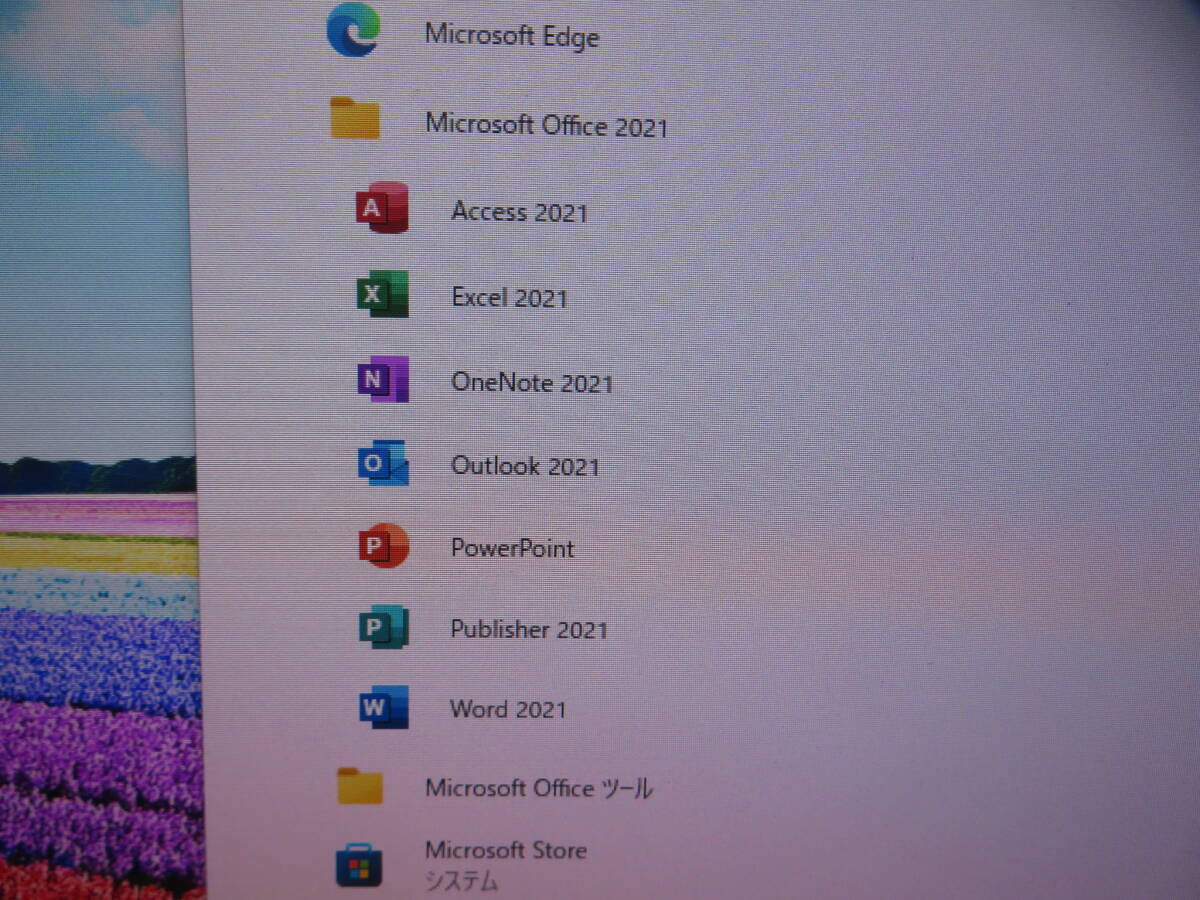
Task: Choose the "Outlook 2021" label
Action: point(525,465)
